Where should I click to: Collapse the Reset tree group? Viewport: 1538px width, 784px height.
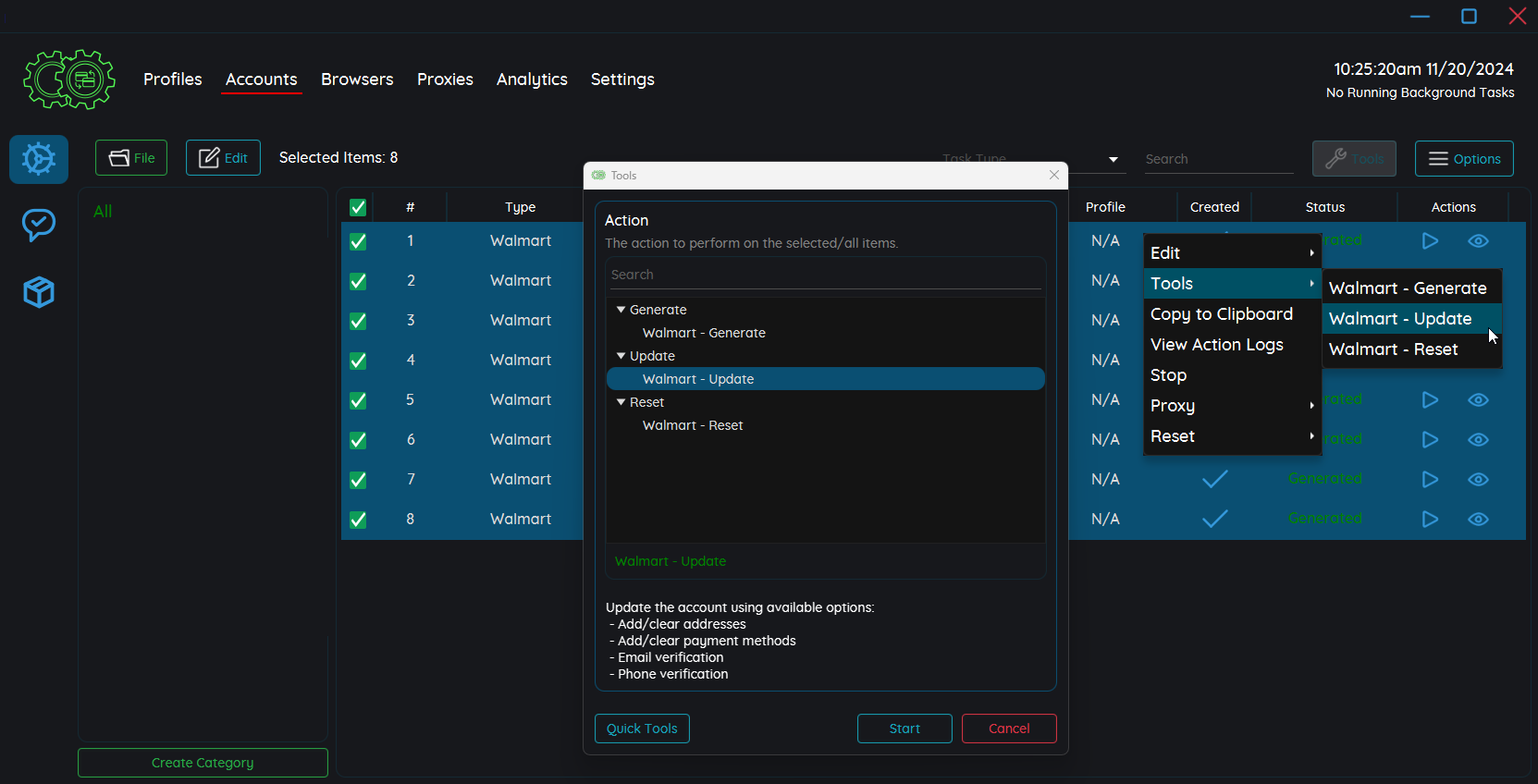[621, 402]
